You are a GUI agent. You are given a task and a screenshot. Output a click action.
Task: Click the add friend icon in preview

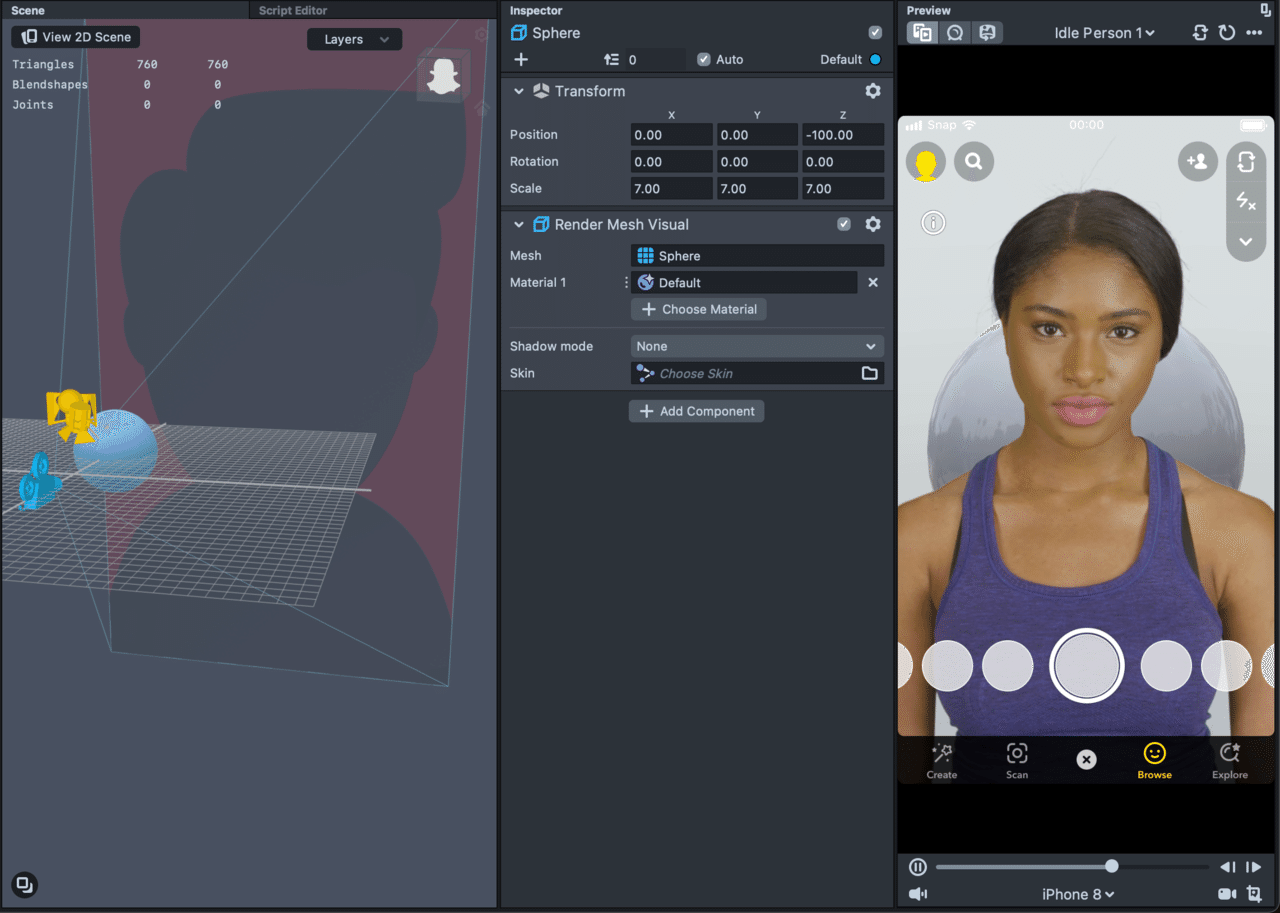tap(1198, 161)
